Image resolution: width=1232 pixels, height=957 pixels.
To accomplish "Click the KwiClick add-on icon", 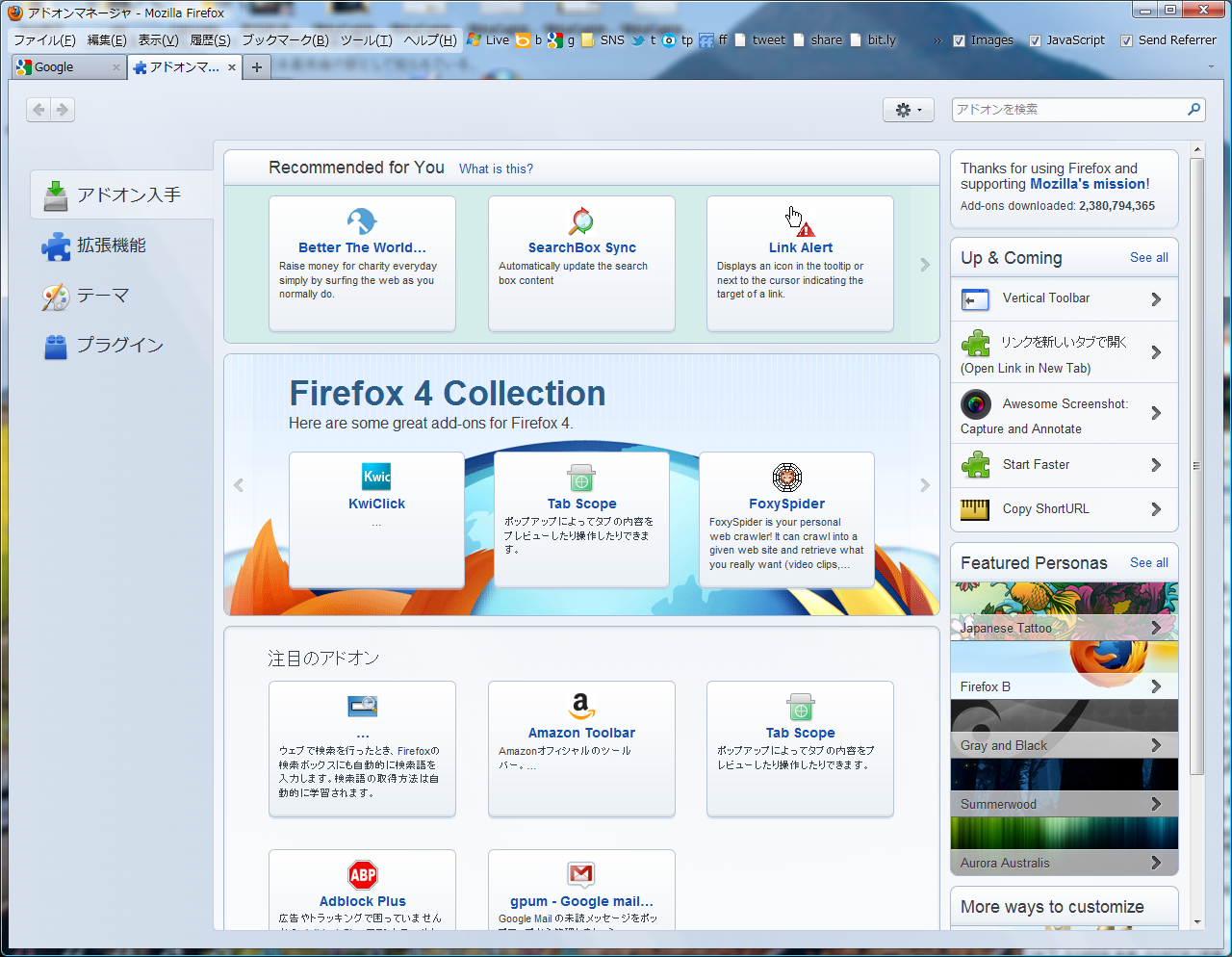I will tap(376, 477).
